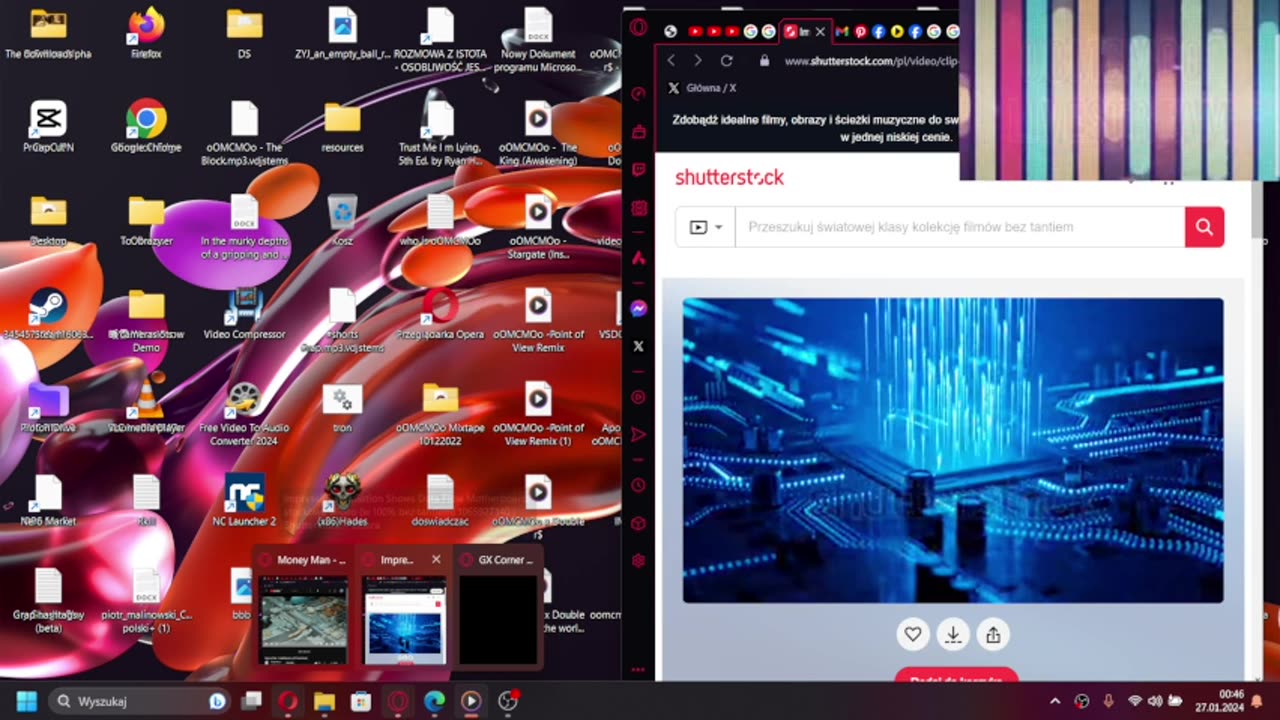Click the Wyszukaj taskbar search box
The height and width of the screenshot is (720, 1280).
pos(140,701)
